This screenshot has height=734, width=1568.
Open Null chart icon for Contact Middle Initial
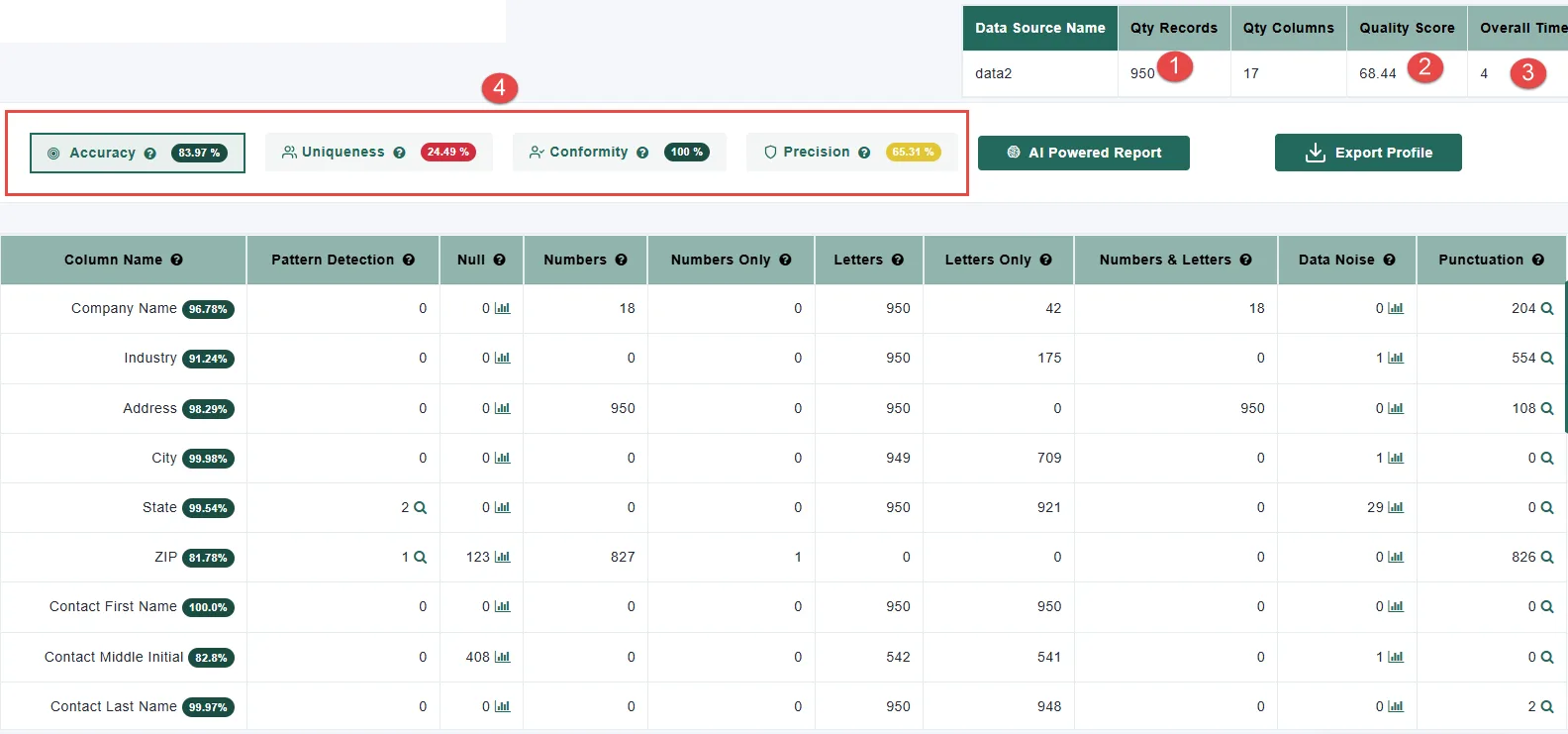[x=503, y=657]
